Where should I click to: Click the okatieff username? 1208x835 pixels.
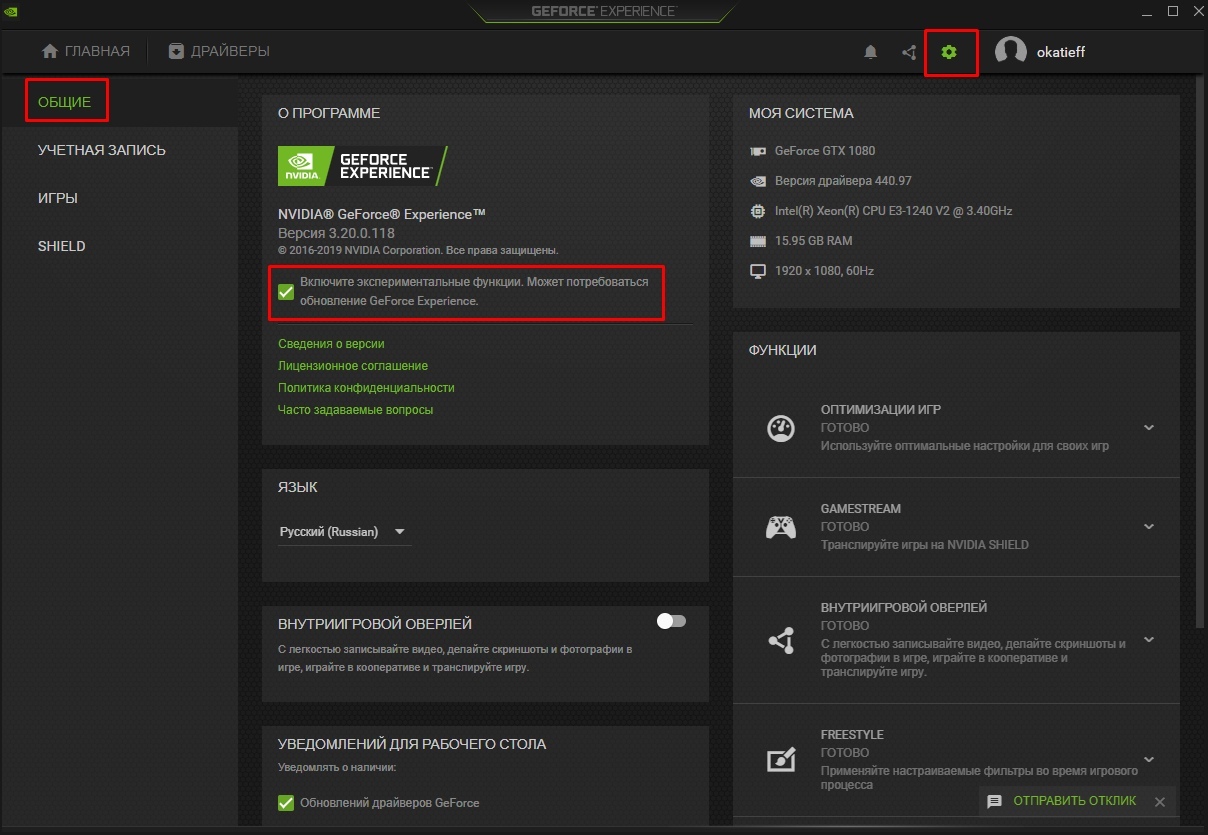pos(1061,52)
